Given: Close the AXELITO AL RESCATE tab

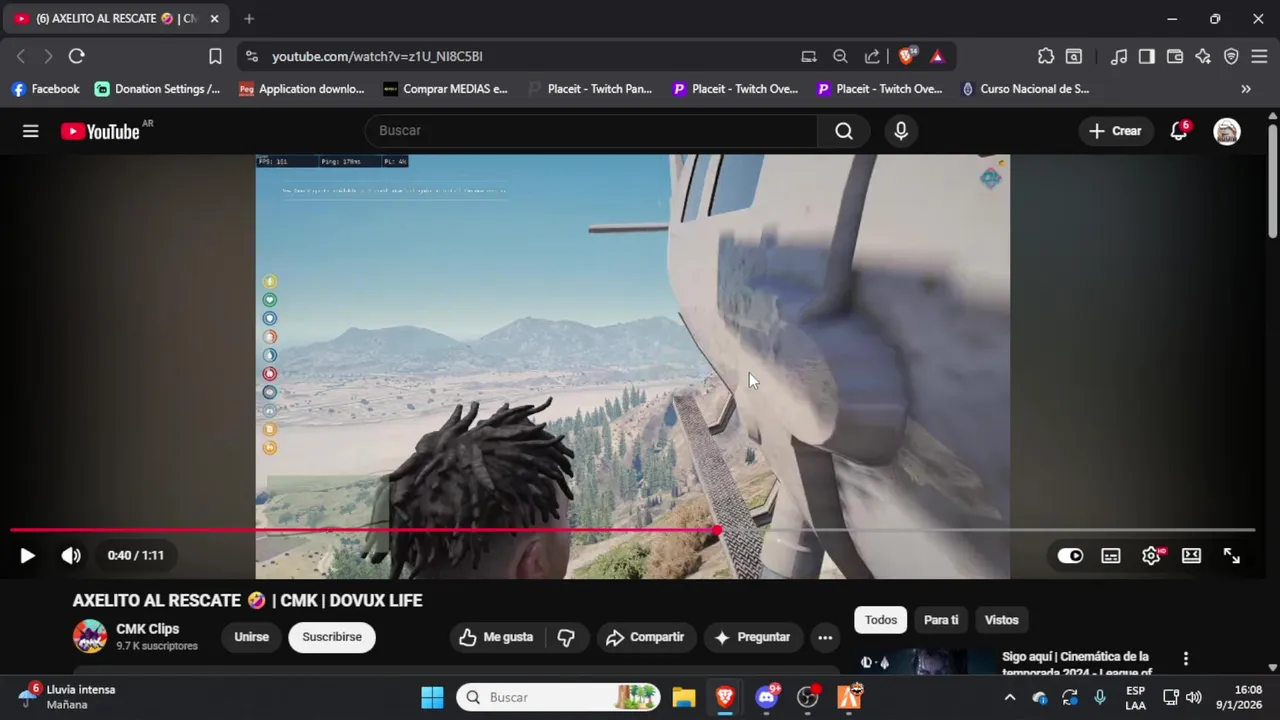Looking at the screenshot, I should [x=214, y=19].
